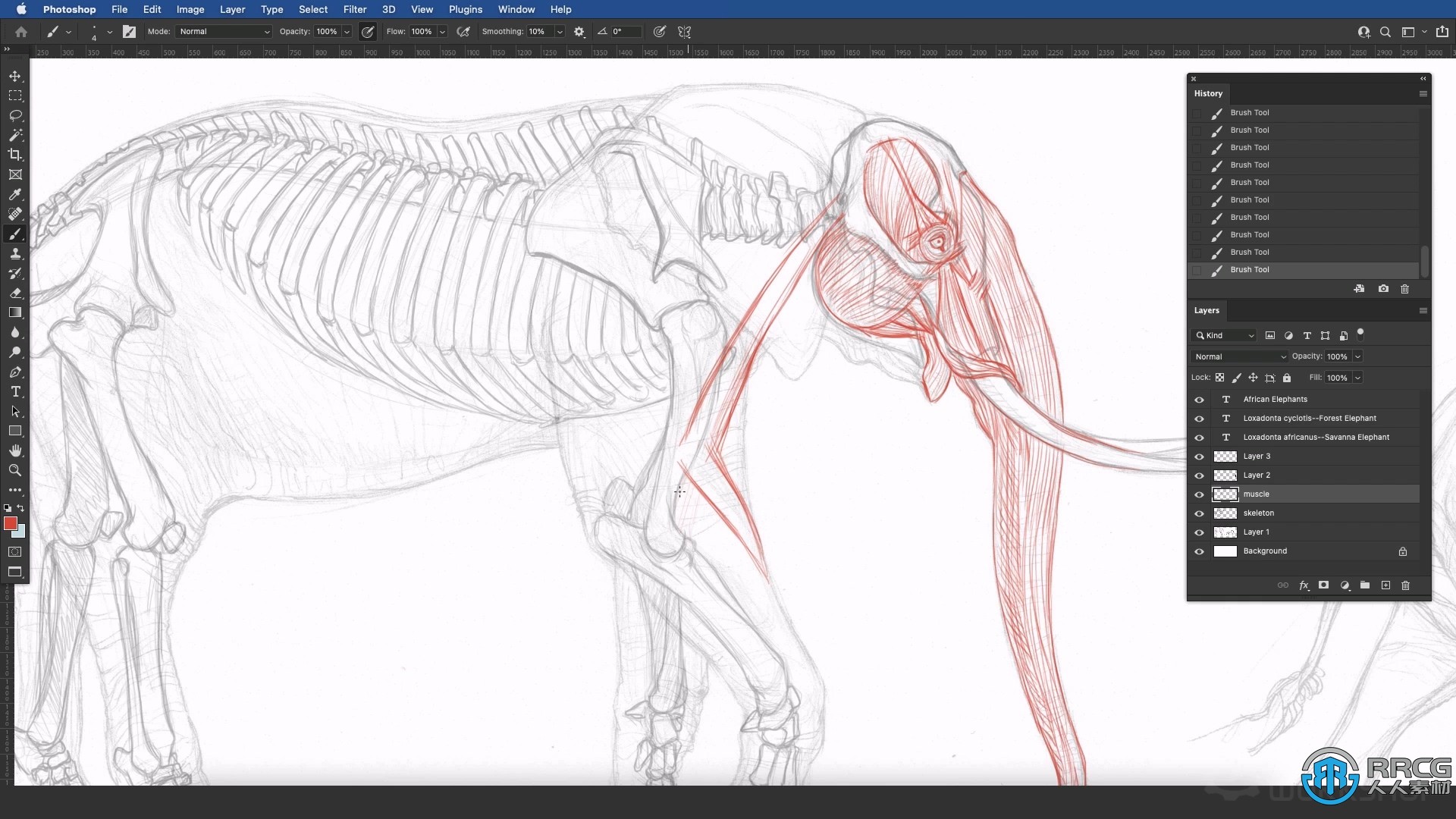The image size is (1456, 819).
Task: Select the Path Selection tool
Action: [15, 411]
